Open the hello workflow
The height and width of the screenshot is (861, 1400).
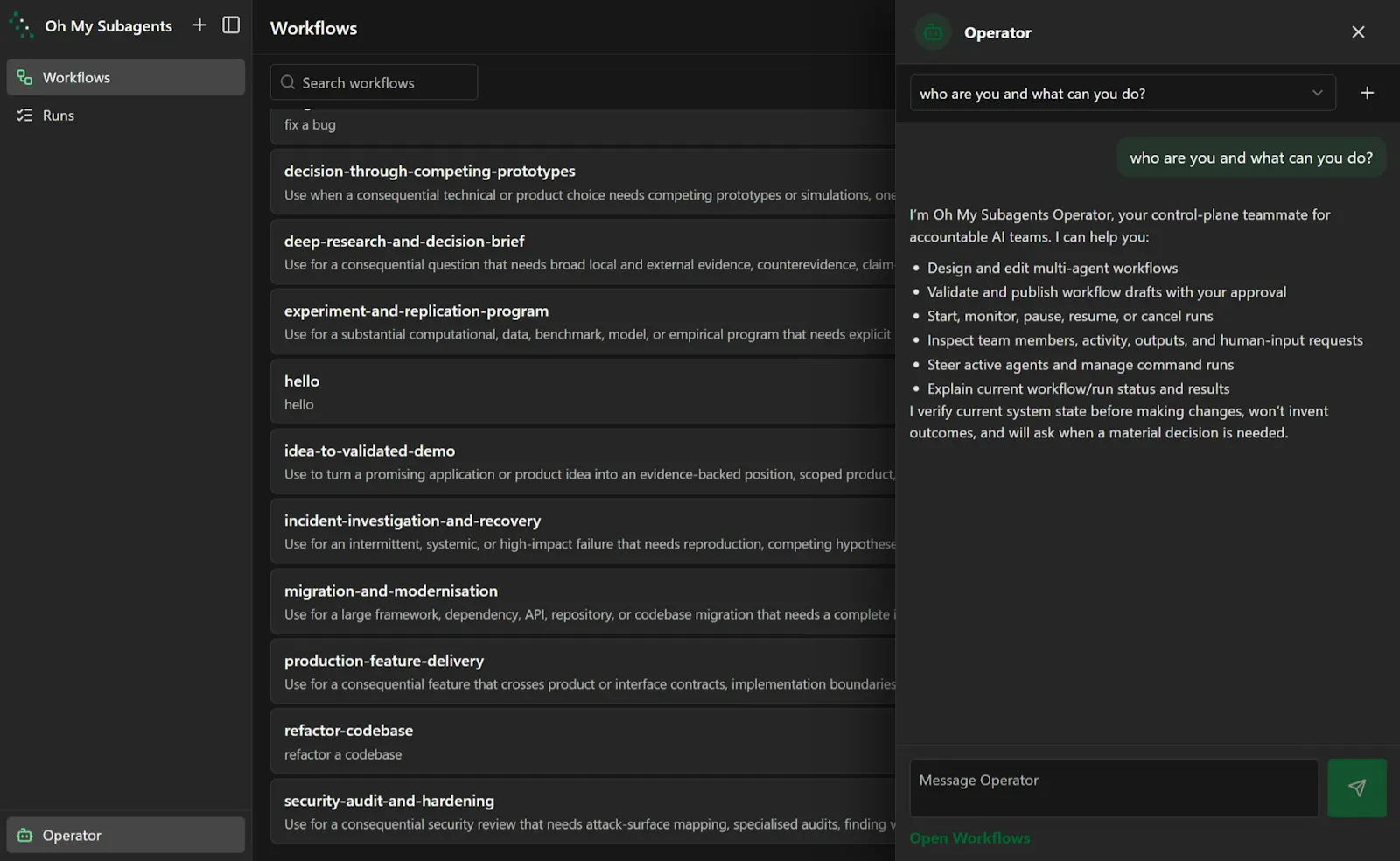click(x=583, y=392)
